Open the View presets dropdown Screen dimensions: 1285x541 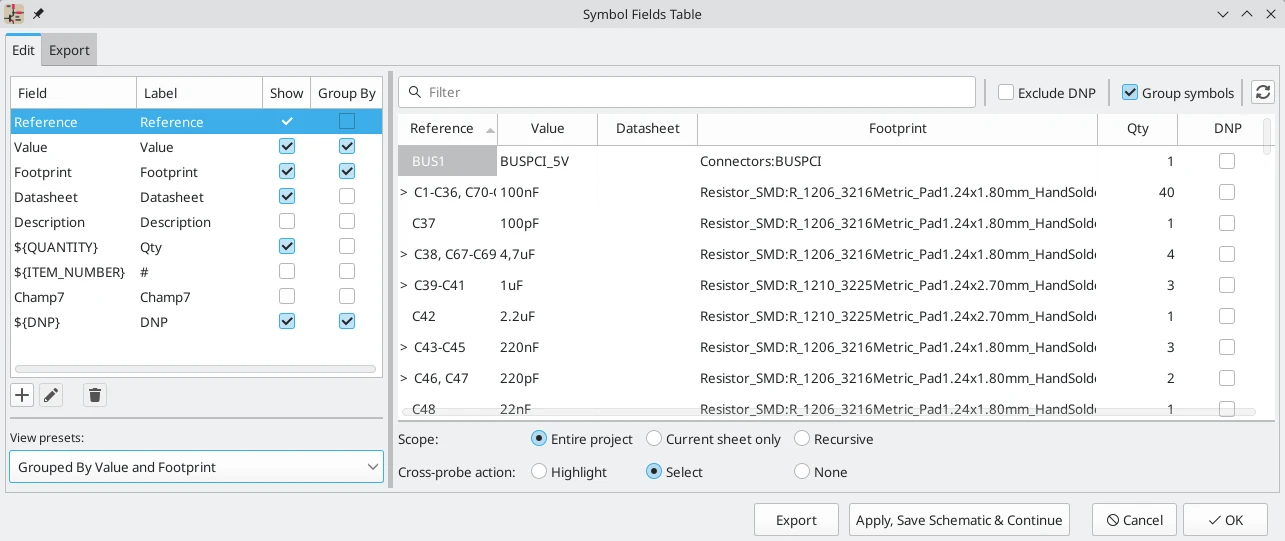(x=196, y=467)
